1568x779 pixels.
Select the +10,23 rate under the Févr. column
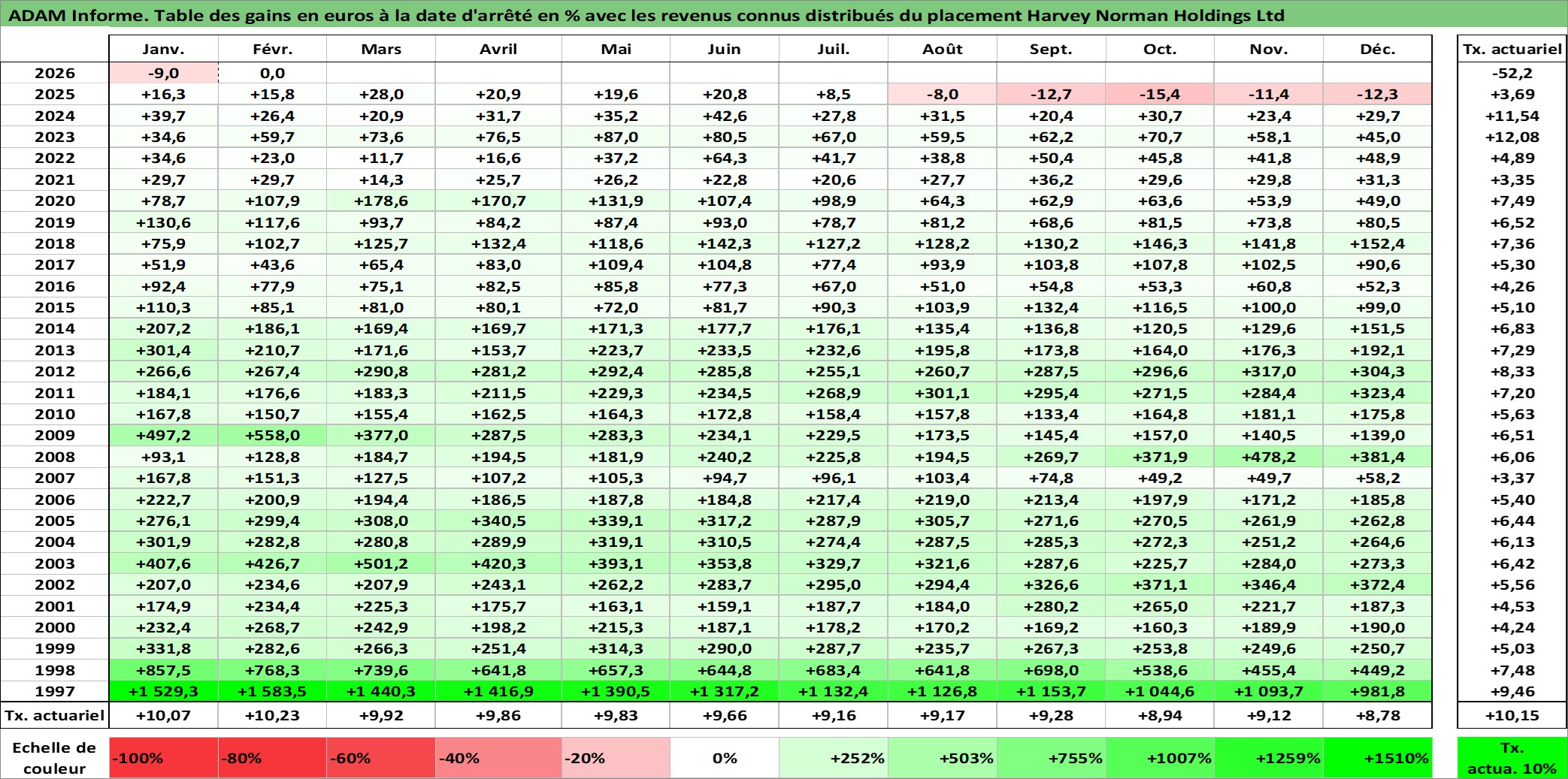pos(272,715)
